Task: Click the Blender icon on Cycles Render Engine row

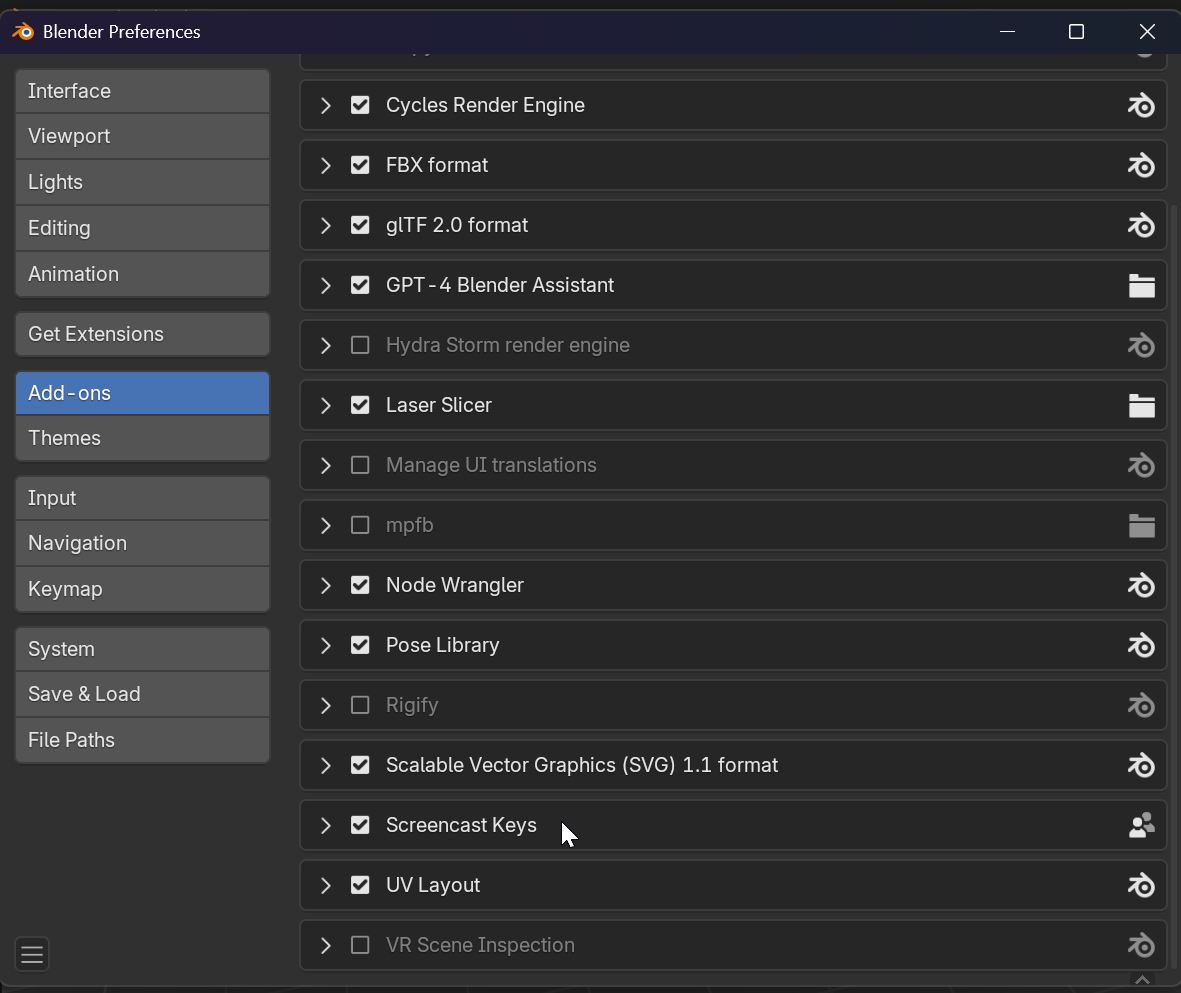Action: tap(1141, 105)
